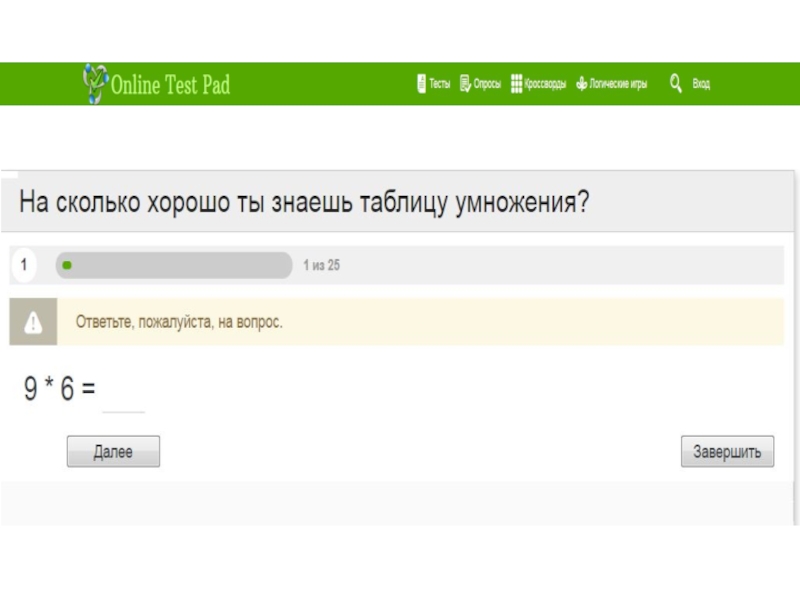Click the test progress bar
The height and width of the screenshot is (600, 800).
coord(174,266)
